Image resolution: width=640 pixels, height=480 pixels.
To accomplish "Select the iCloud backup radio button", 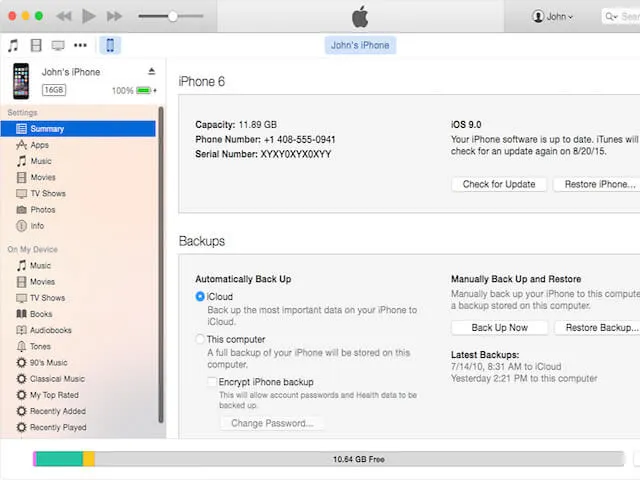I will point(200,297).
